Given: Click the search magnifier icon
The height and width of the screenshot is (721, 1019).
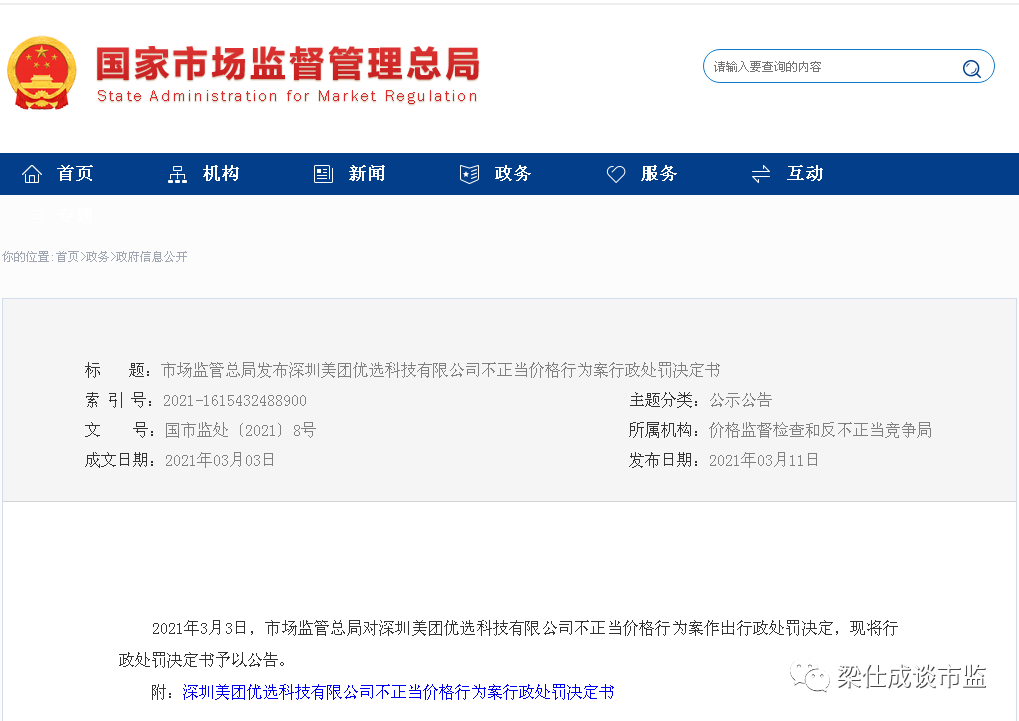Looking at the screenshot, I should pos(971,68).
